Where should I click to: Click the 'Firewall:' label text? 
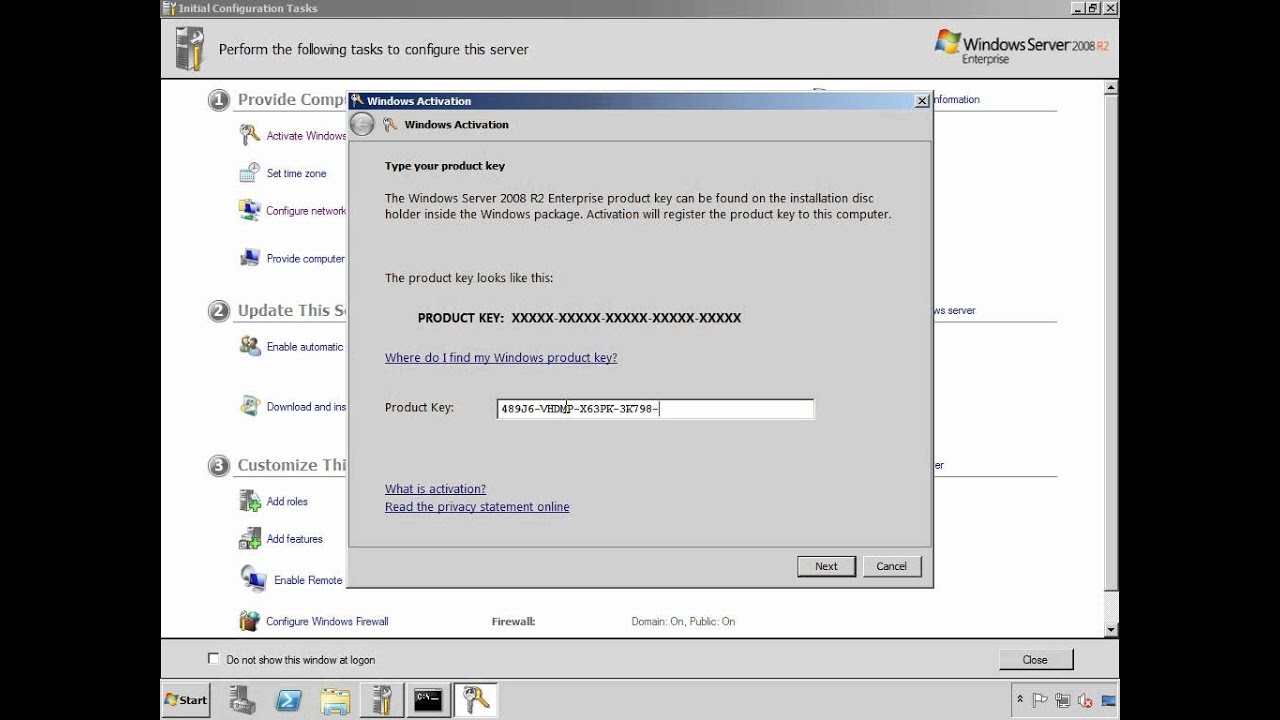pyautogui.click(x=513, y=621)
